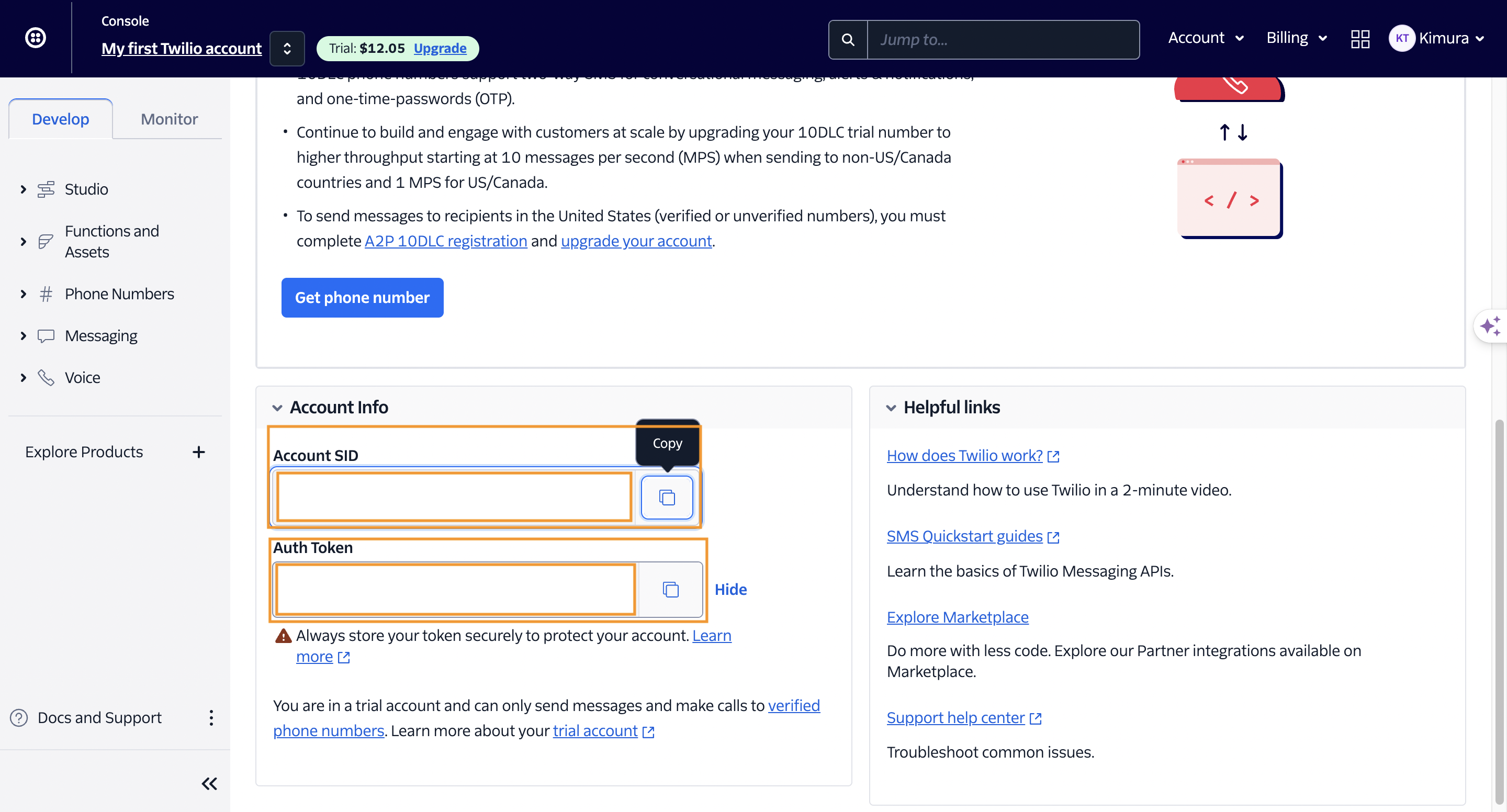Click the Upgrade trial link

pos(440,48)
